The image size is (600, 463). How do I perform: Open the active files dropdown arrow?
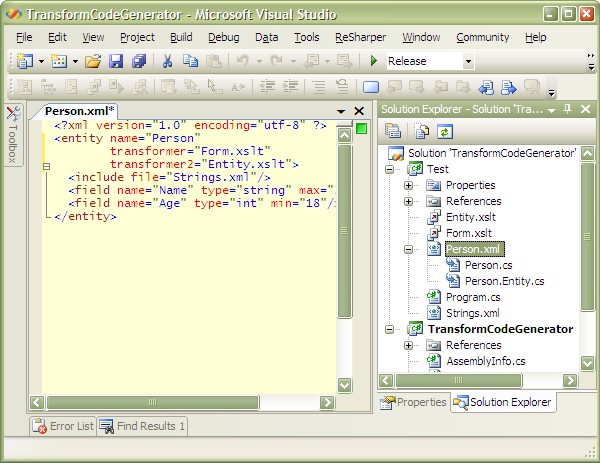341,111
